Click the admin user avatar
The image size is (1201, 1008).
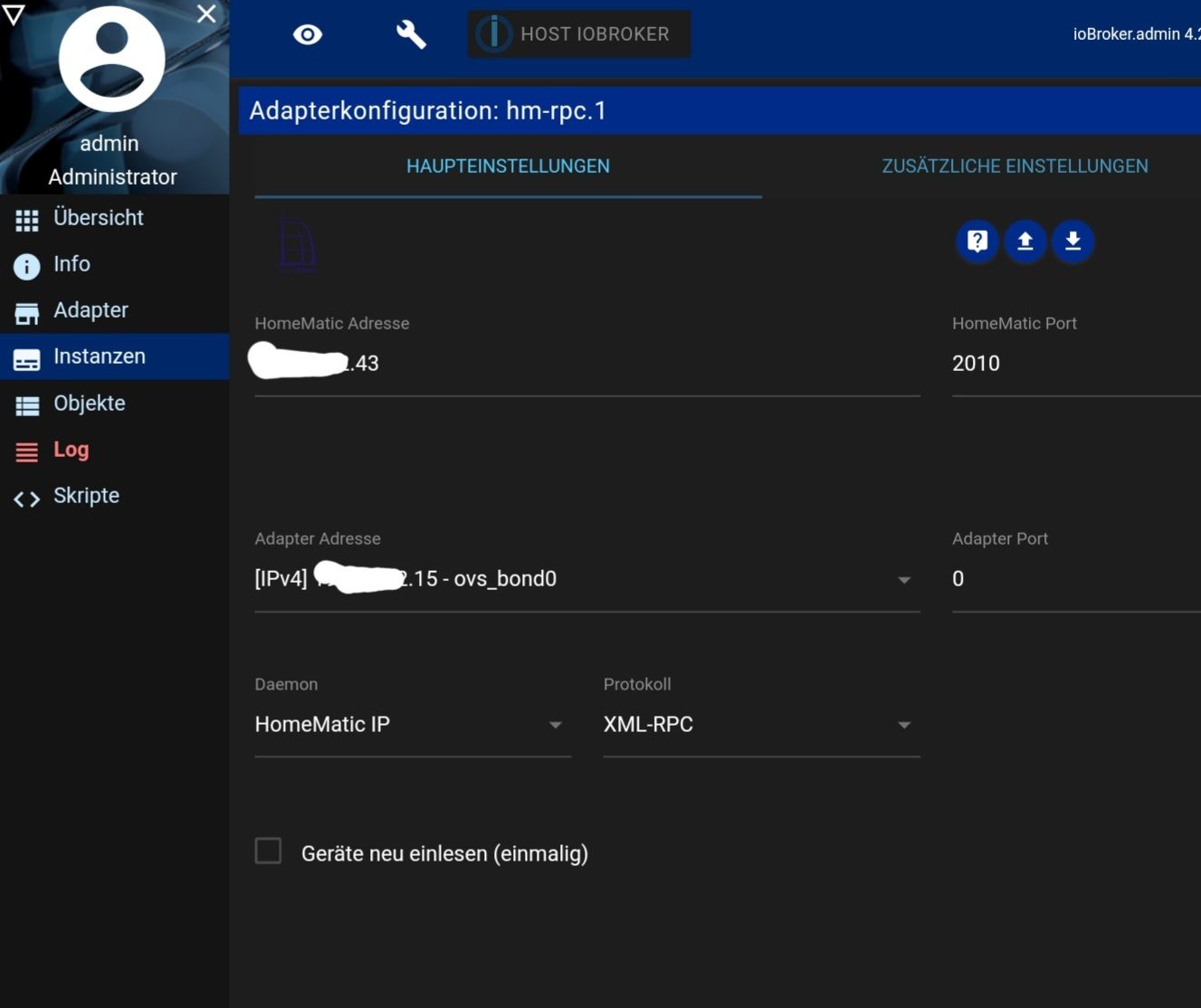pyautogui.click(x=111, y=59)
